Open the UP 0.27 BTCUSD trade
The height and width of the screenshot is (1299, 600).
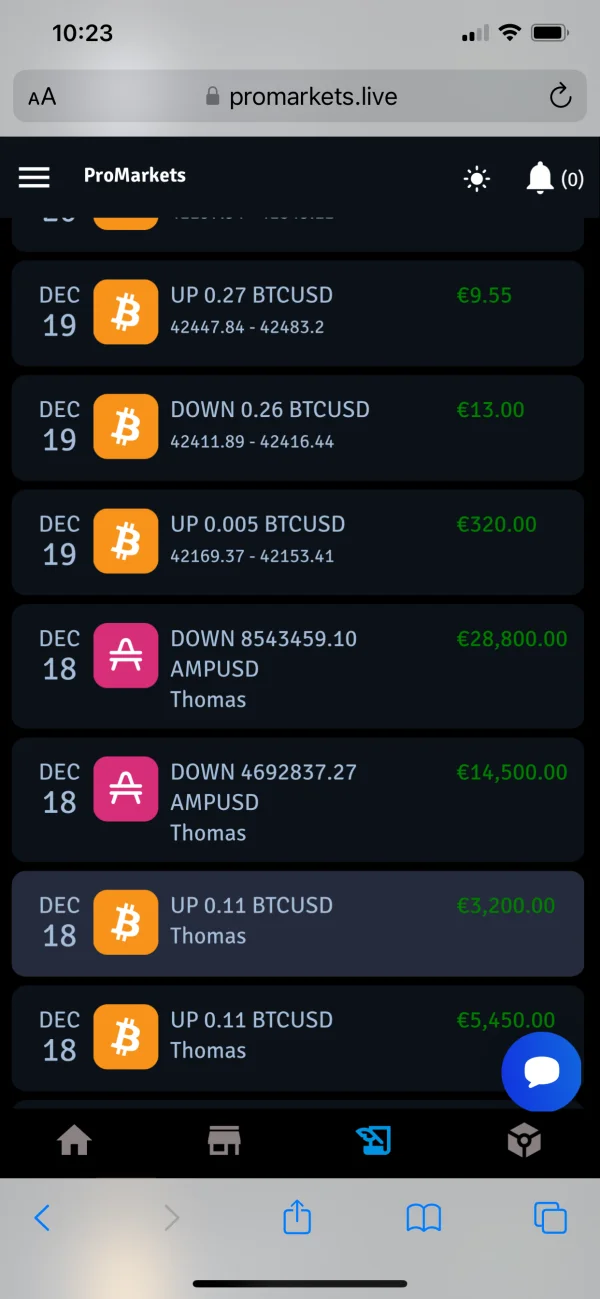point(297,311)
